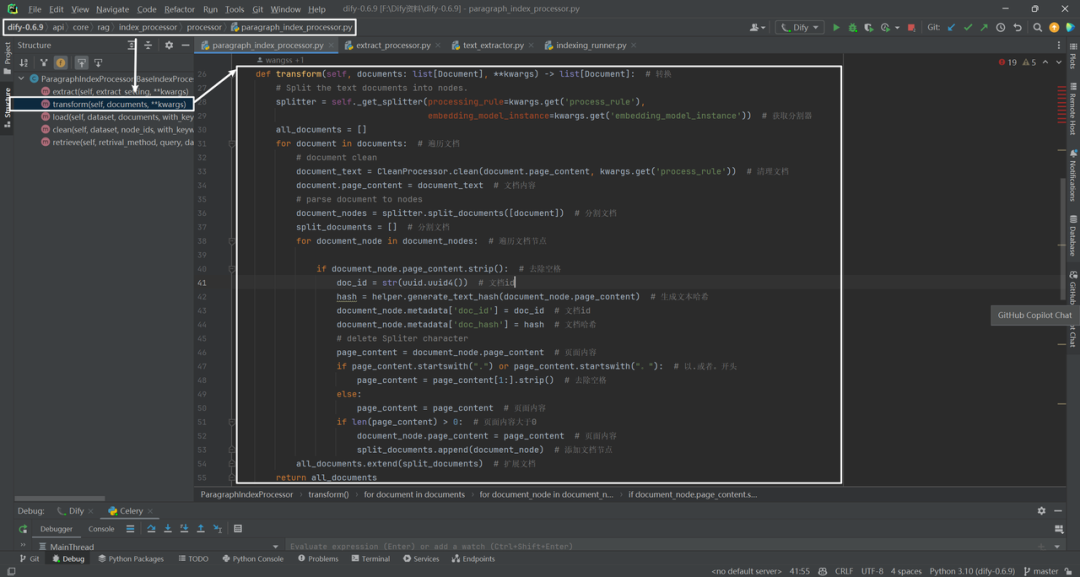Click the master git branch widget
Viewport: 1080px width, 577px height.
click(1041, 571)
